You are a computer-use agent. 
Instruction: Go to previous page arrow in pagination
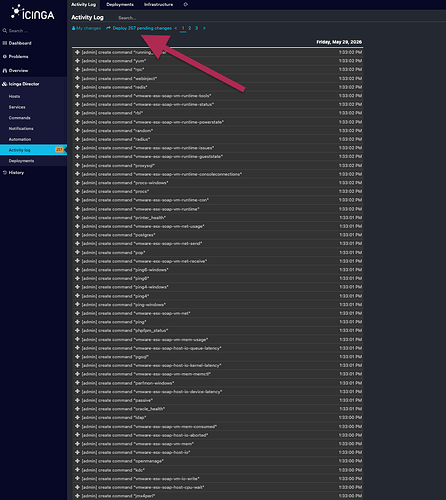[x=176, y=28]
